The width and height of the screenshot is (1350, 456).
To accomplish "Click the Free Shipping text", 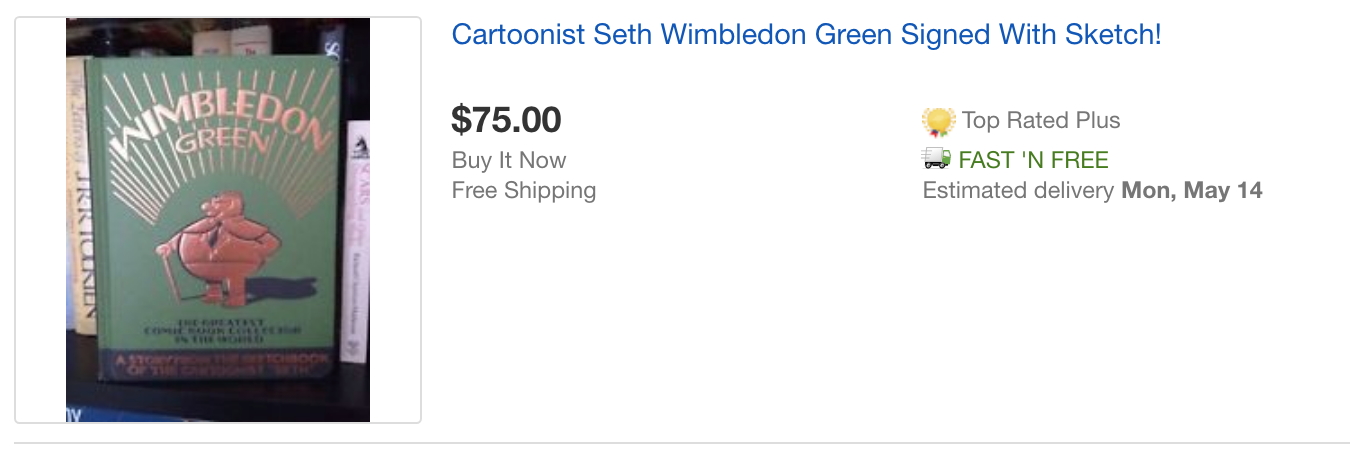I will point(524,190).
